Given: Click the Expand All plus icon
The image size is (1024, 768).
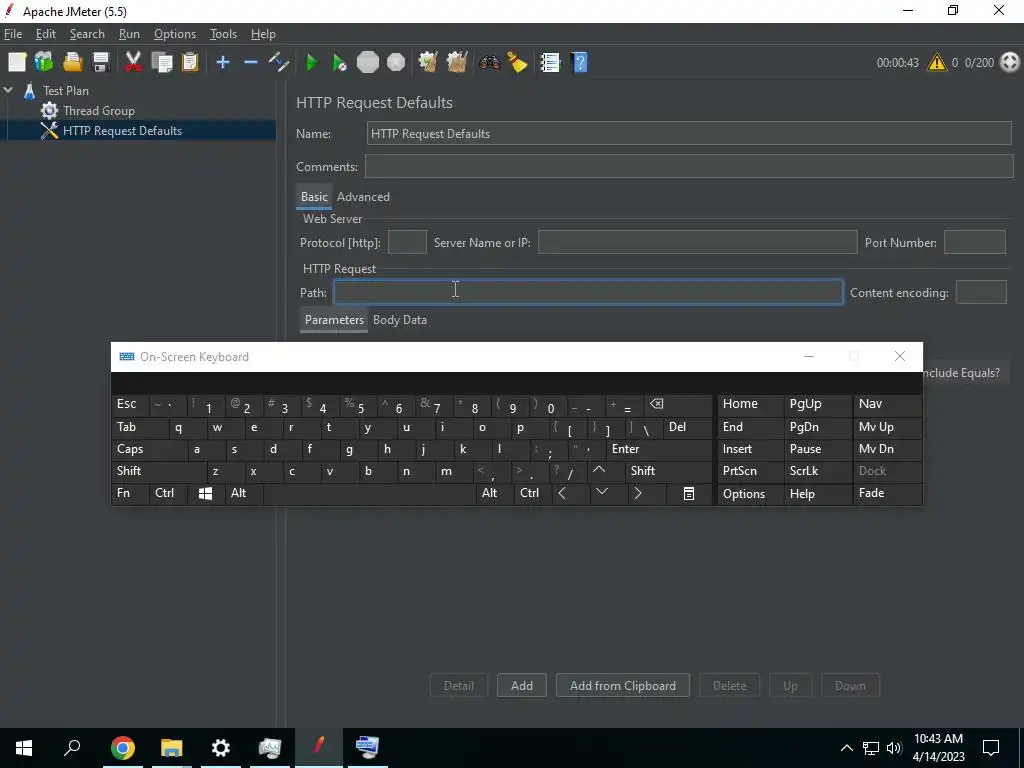Looking at the screenshot, I should pos(223,63).
